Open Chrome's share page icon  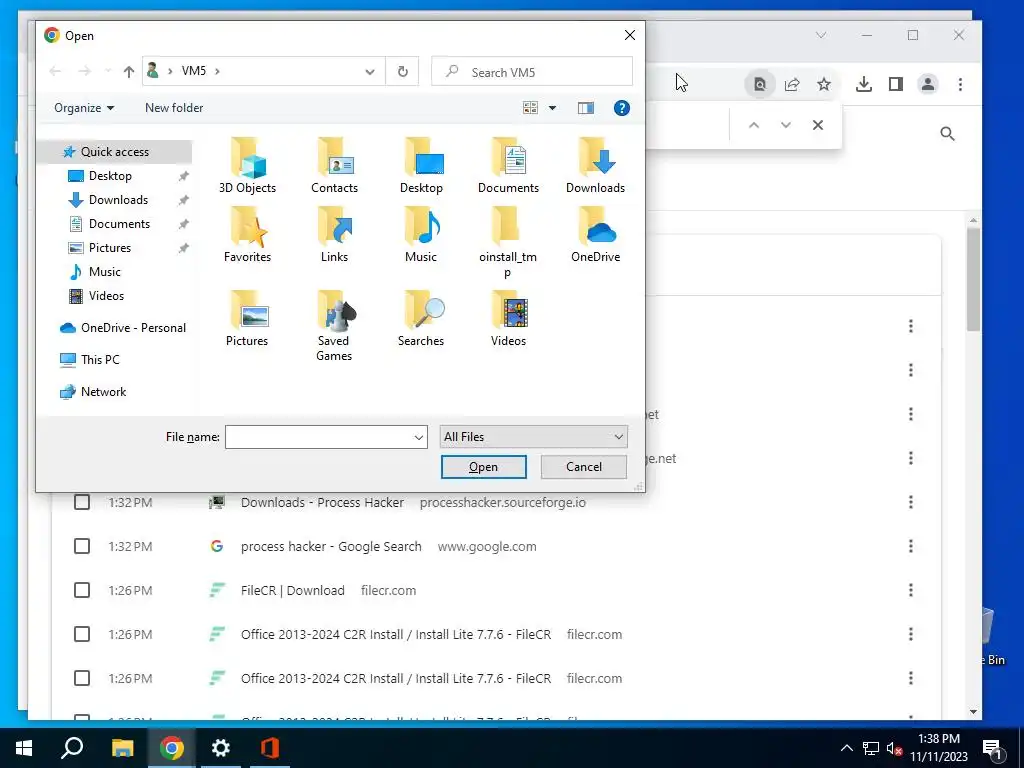coord(792,84)
